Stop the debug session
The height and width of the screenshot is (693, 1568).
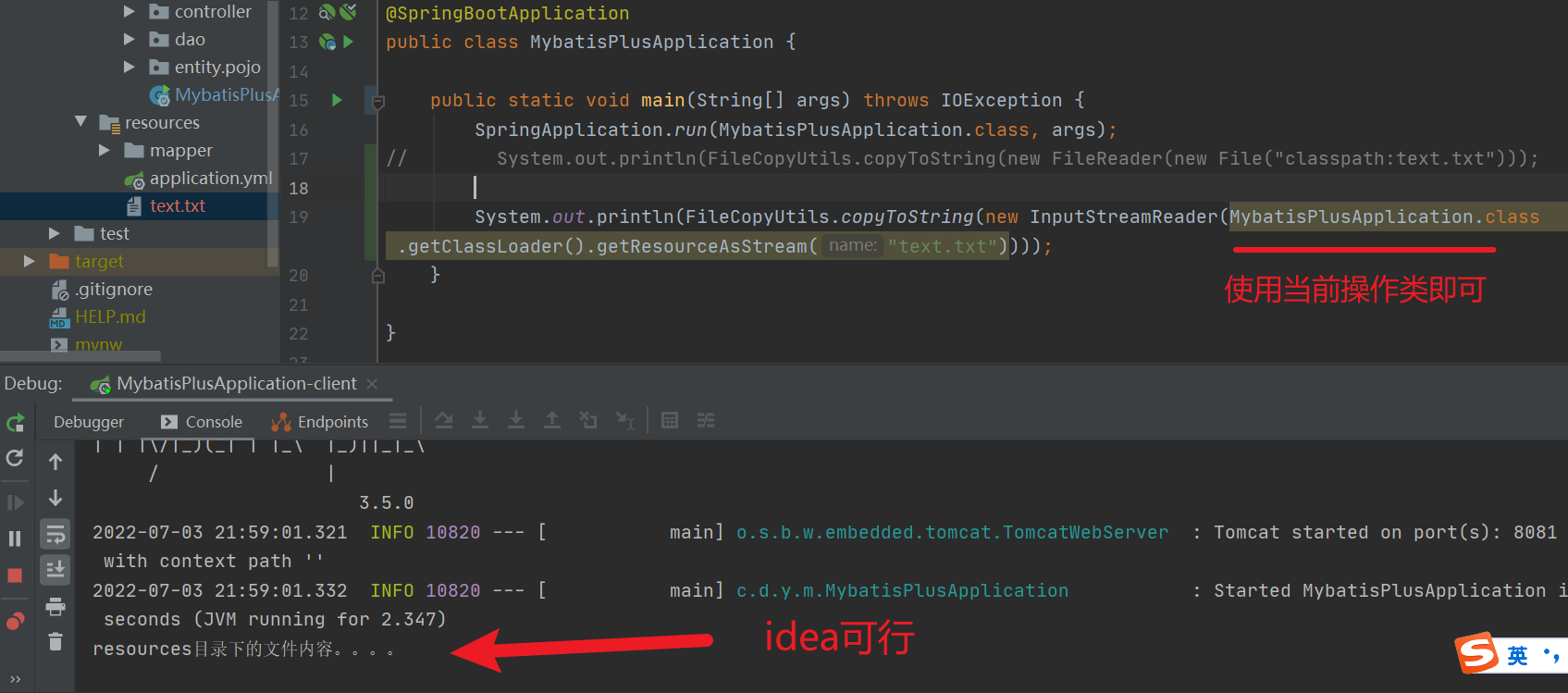click(x=16, y=575)
